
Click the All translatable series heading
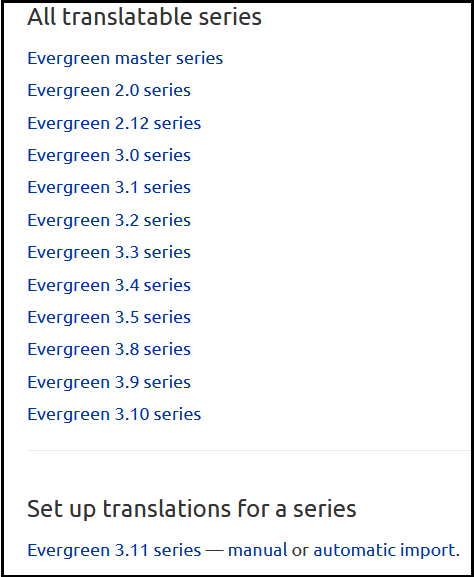[x=144, y=17]
